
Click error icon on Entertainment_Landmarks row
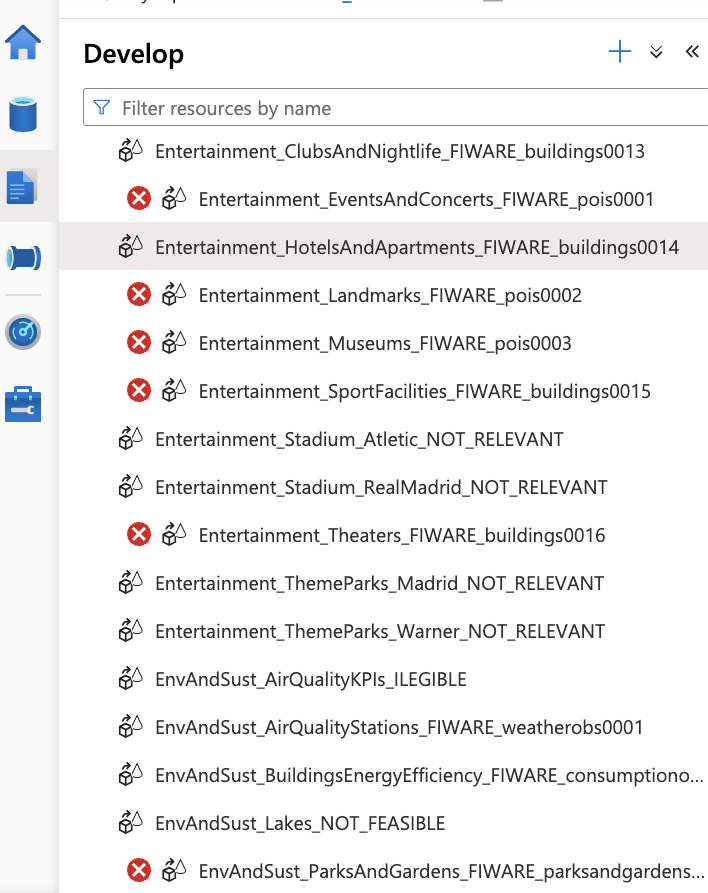pyautogui.click(x=138, y=295)
